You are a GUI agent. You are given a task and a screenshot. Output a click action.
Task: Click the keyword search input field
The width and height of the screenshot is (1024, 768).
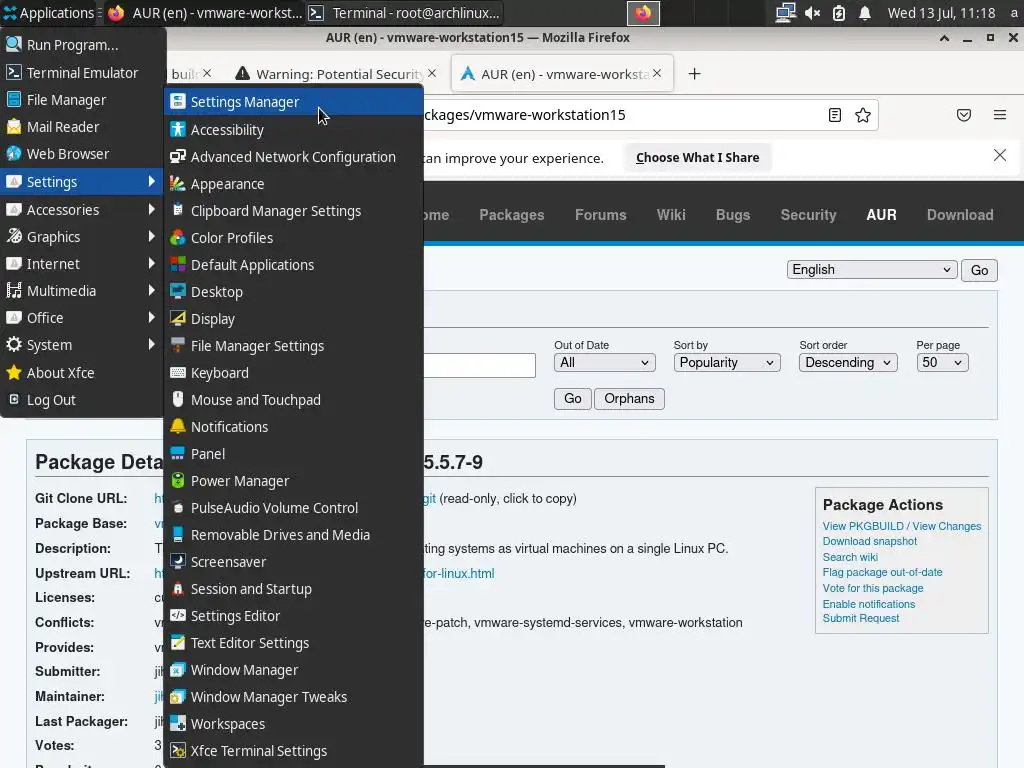click(480, 365)
